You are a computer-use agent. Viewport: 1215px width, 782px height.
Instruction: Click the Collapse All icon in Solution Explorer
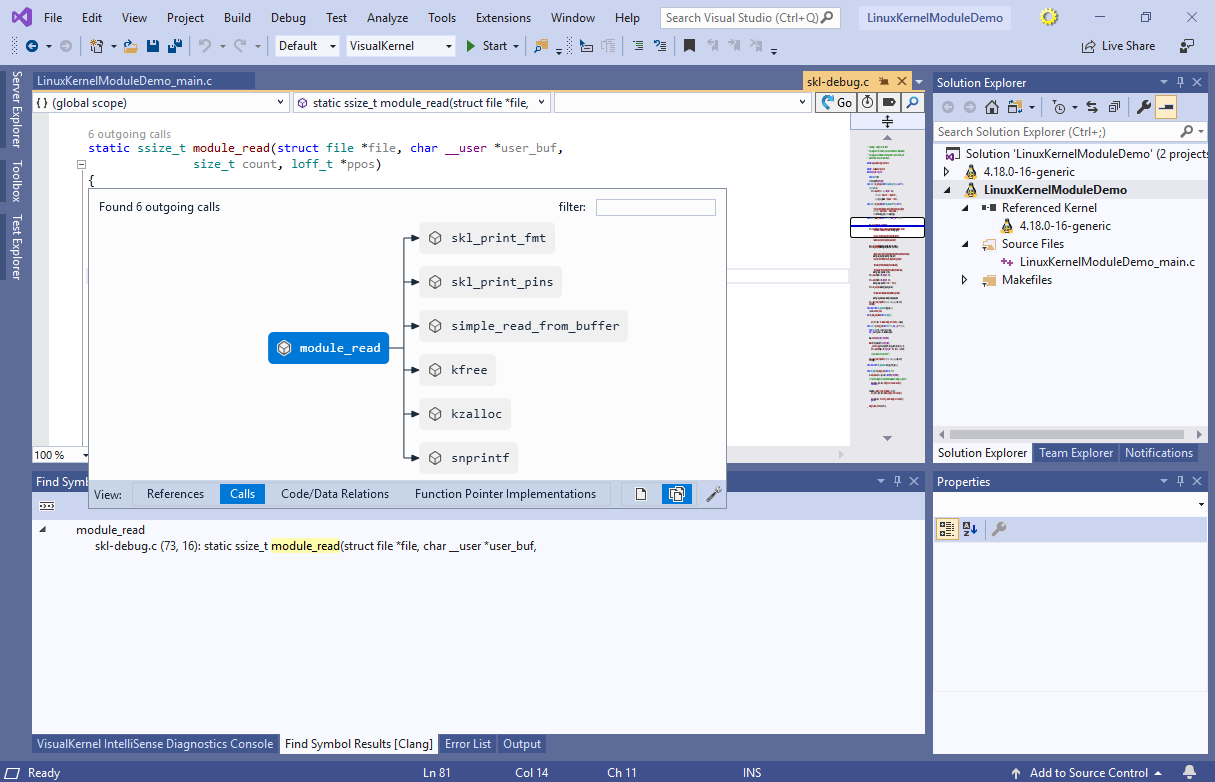(1114, 107)
